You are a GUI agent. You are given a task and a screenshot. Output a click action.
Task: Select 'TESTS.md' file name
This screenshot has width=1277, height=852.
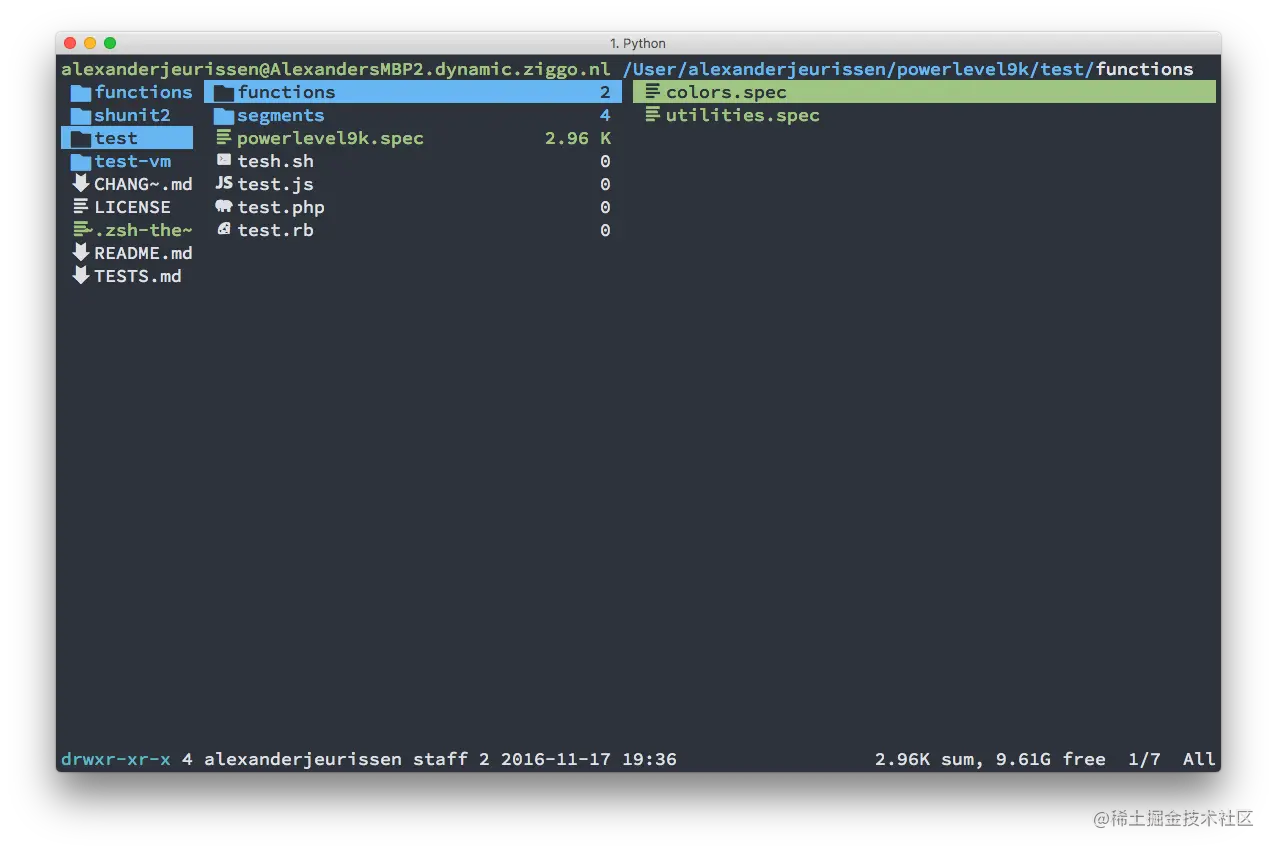pos(138,276)
